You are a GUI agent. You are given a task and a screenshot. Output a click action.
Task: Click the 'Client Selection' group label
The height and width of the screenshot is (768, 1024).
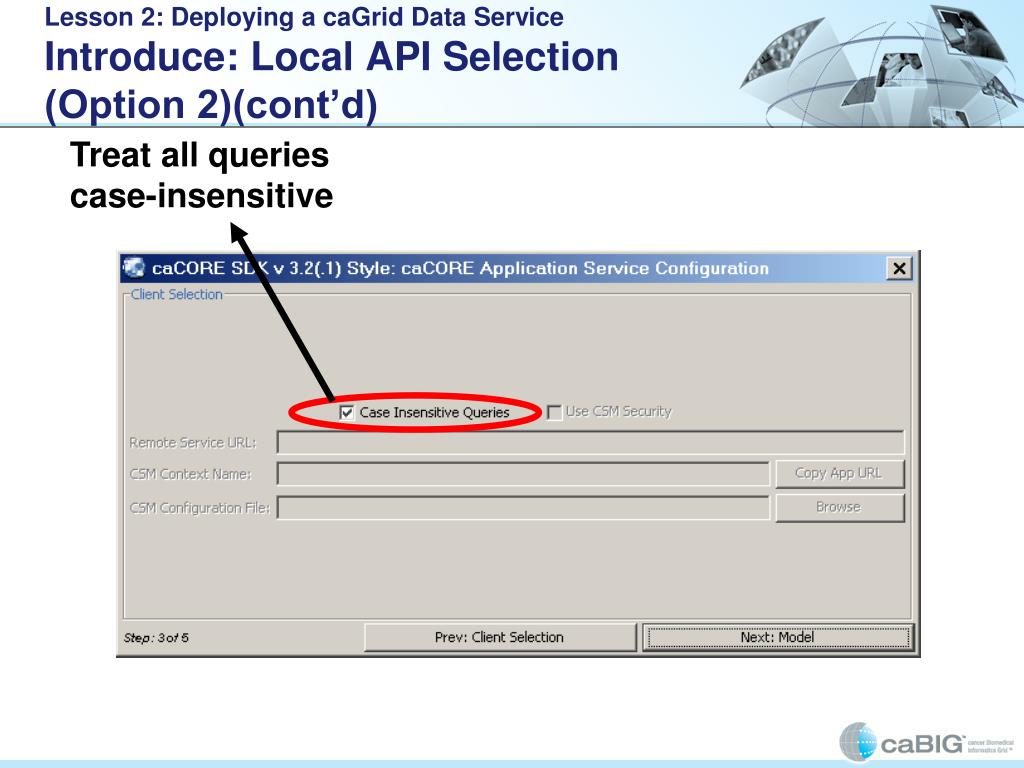(x=176, y=295)
